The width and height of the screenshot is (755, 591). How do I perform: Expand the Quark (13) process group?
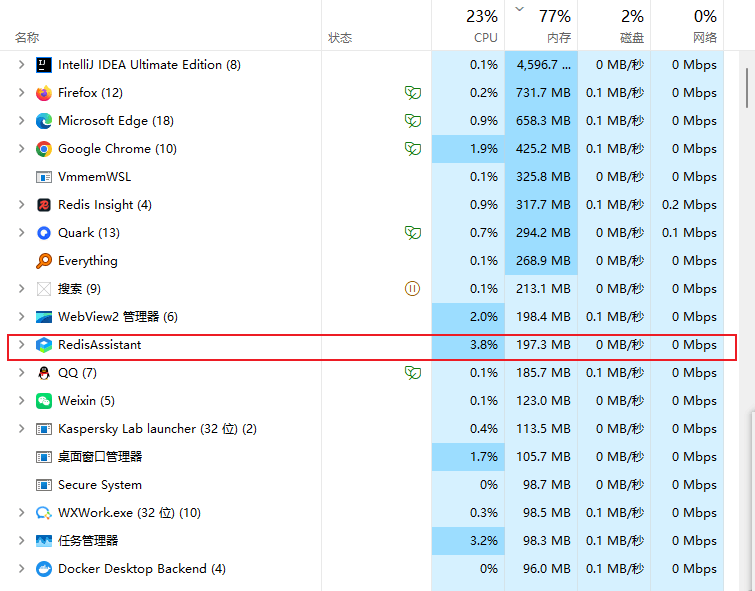tap(21, 233)
